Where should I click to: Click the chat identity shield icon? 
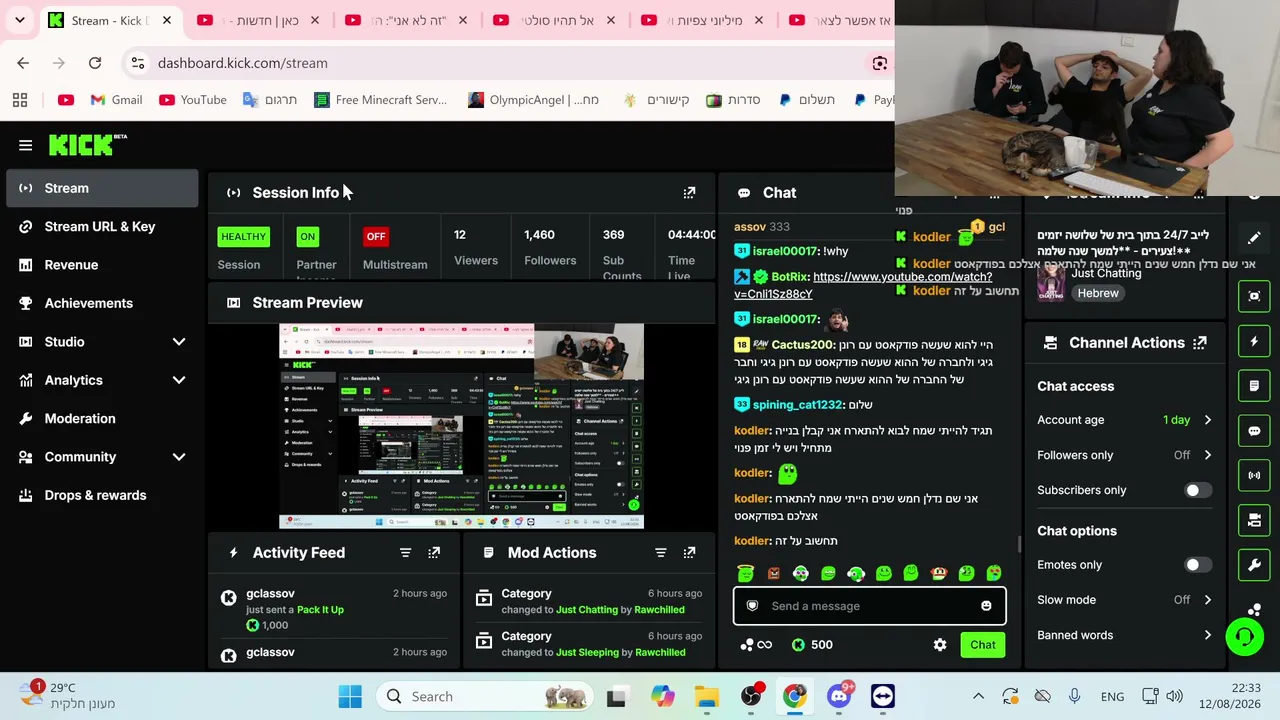(752, 606)
